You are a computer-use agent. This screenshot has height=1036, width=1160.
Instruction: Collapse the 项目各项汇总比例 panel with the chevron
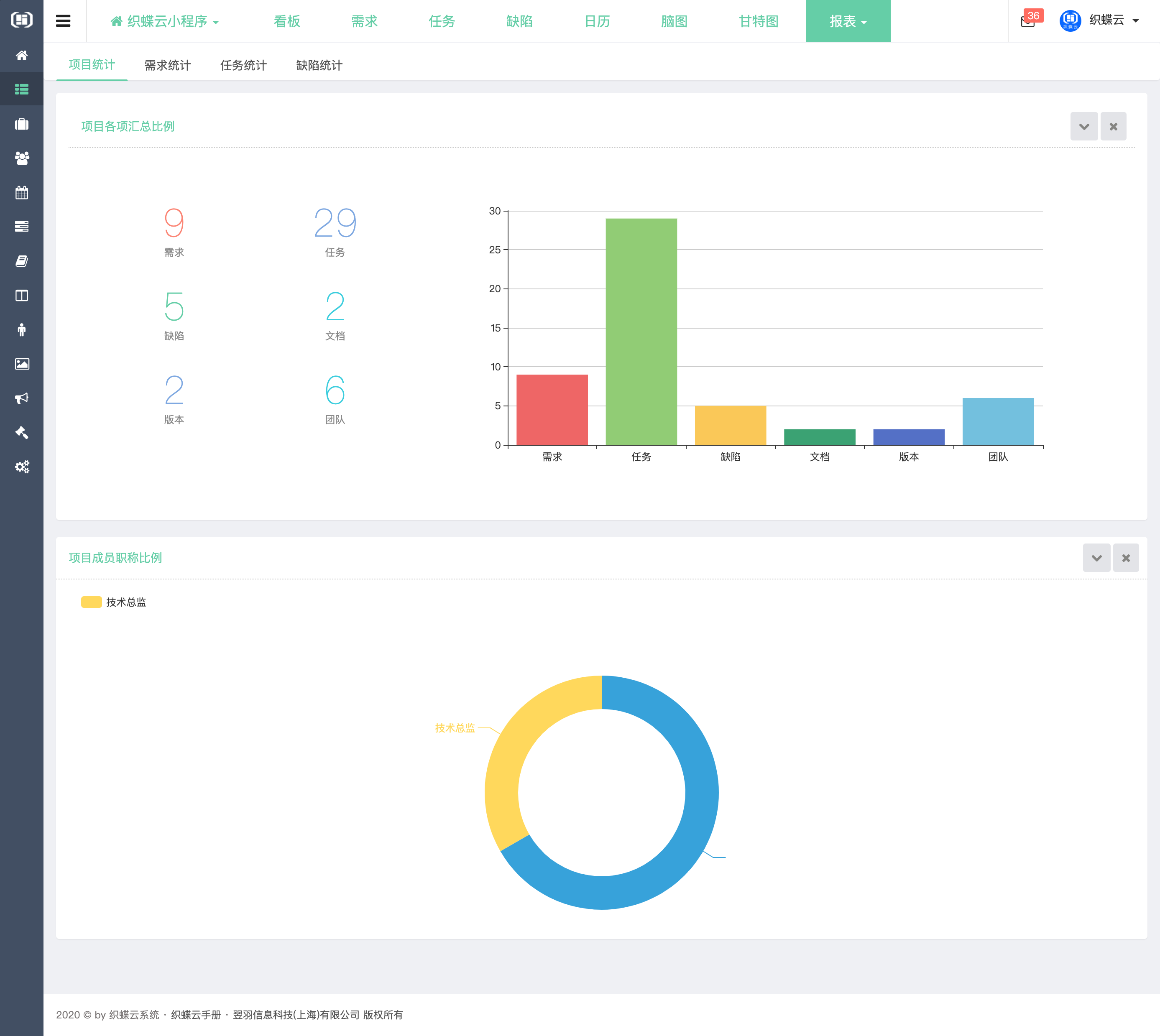tap(1084, 126)
